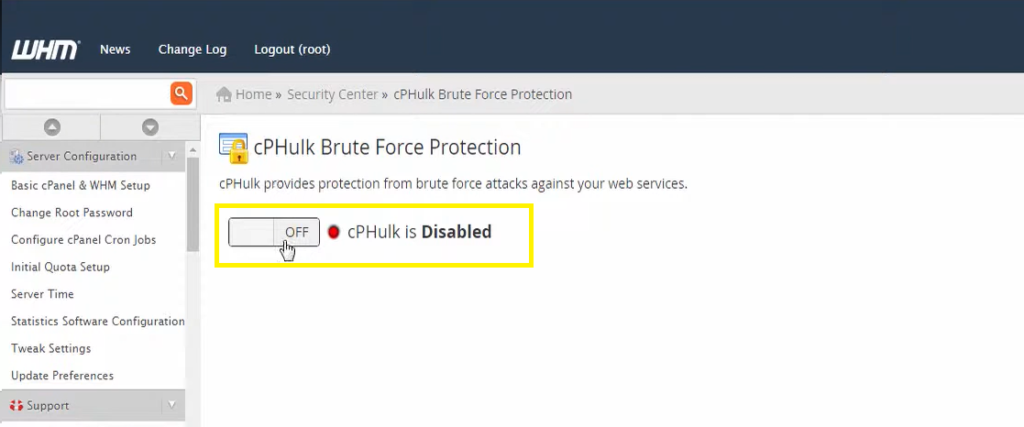Click Logout (root) in top bar
1024x427 pixels.
(292, 49)
